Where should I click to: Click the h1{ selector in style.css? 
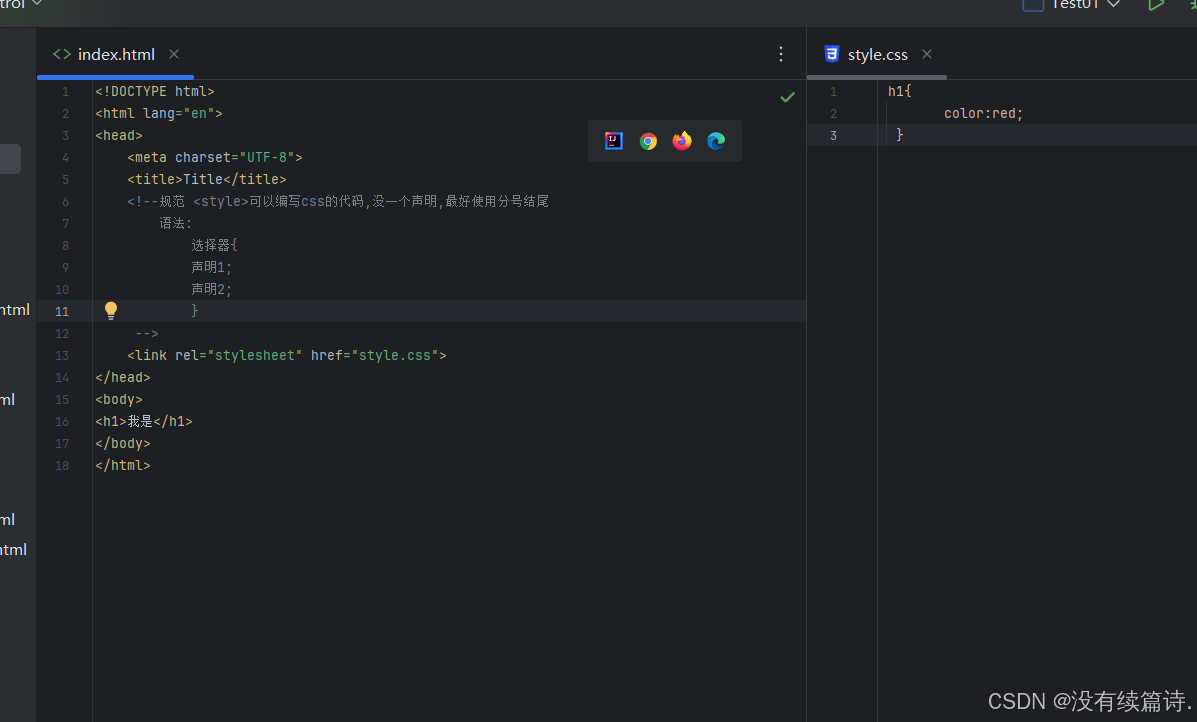(x=899, y=92)
